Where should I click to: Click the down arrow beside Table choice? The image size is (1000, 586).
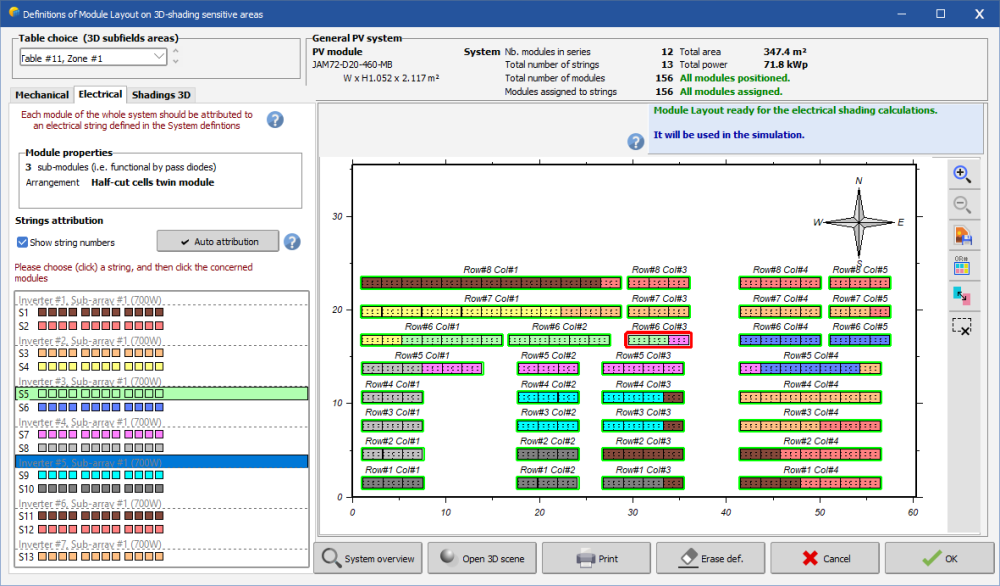tap(177, 63)
